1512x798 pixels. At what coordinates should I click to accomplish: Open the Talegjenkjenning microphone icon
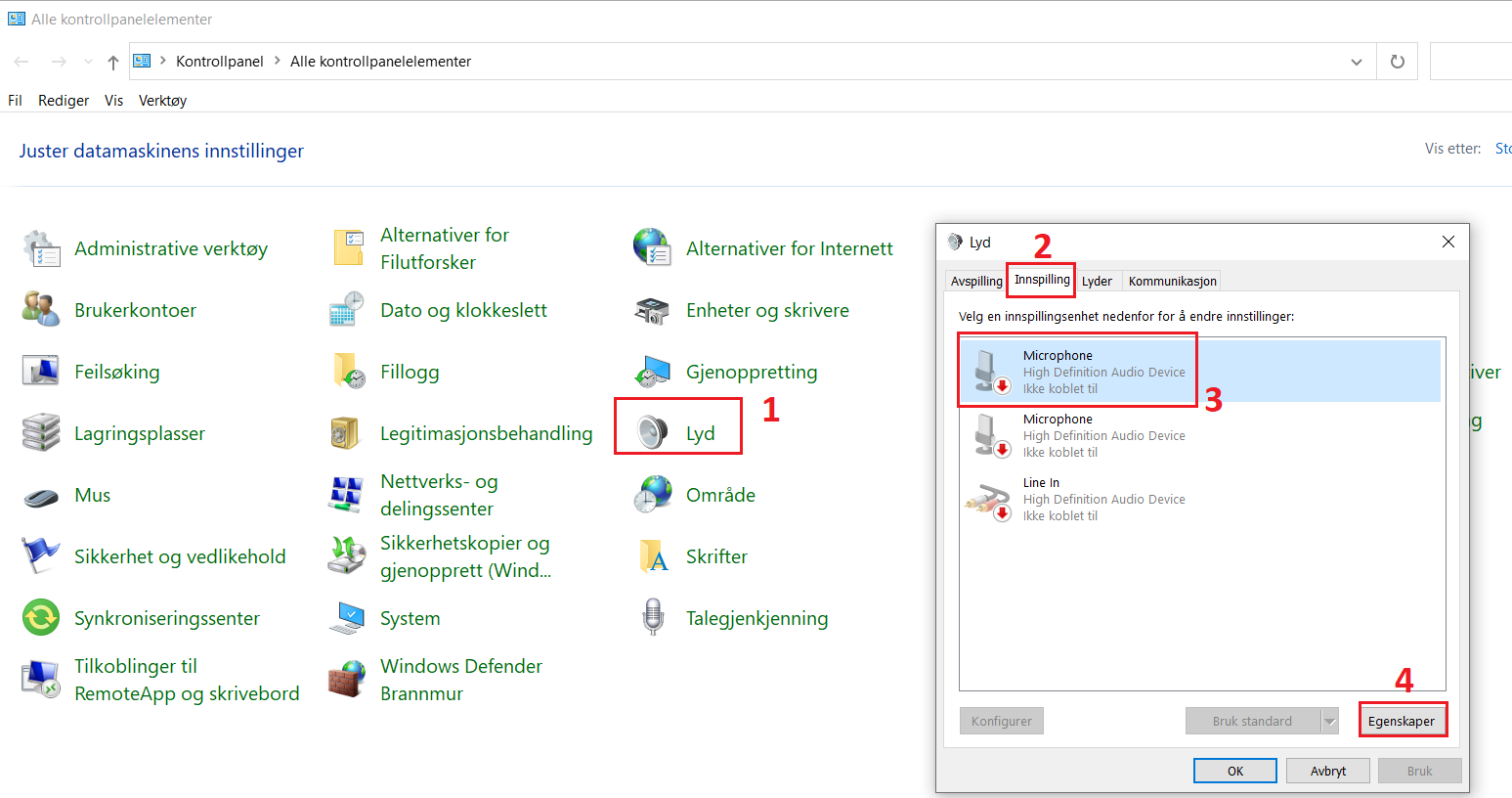(653, 617)
